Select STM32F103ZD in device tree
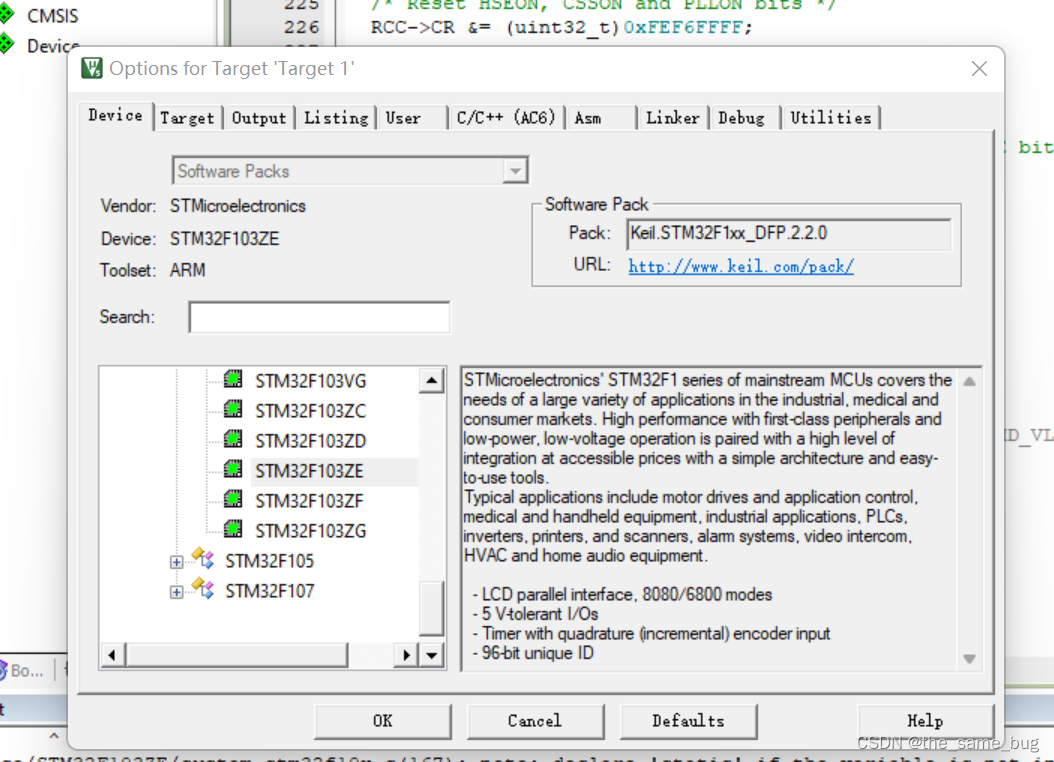 click(x=311, y=441)
